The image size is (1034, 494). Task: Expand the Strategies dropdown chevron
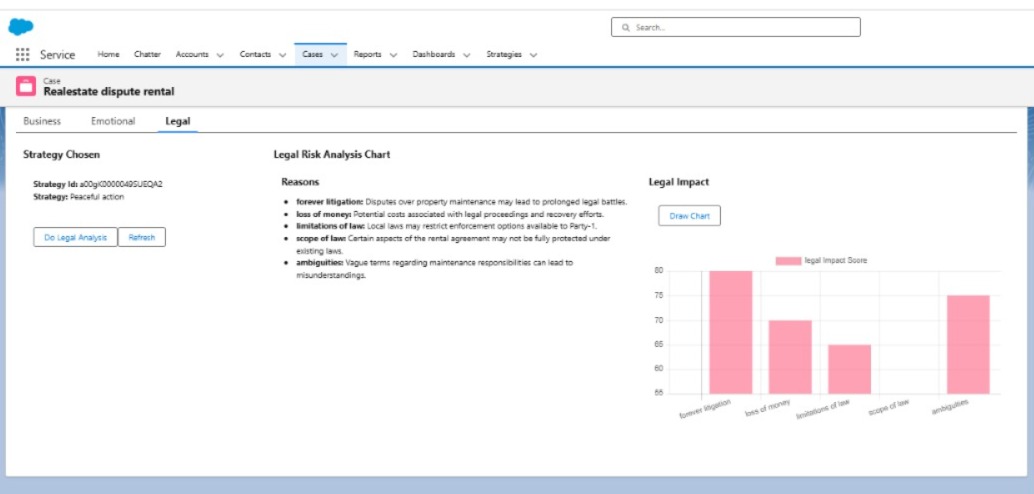[533, 55]
